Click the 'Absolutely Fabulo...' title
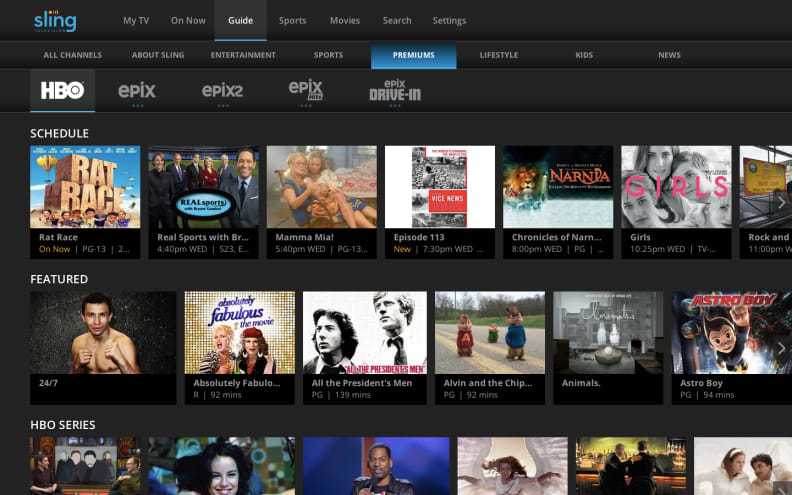Viewport: 792px width, 495px height. (237, 383)
